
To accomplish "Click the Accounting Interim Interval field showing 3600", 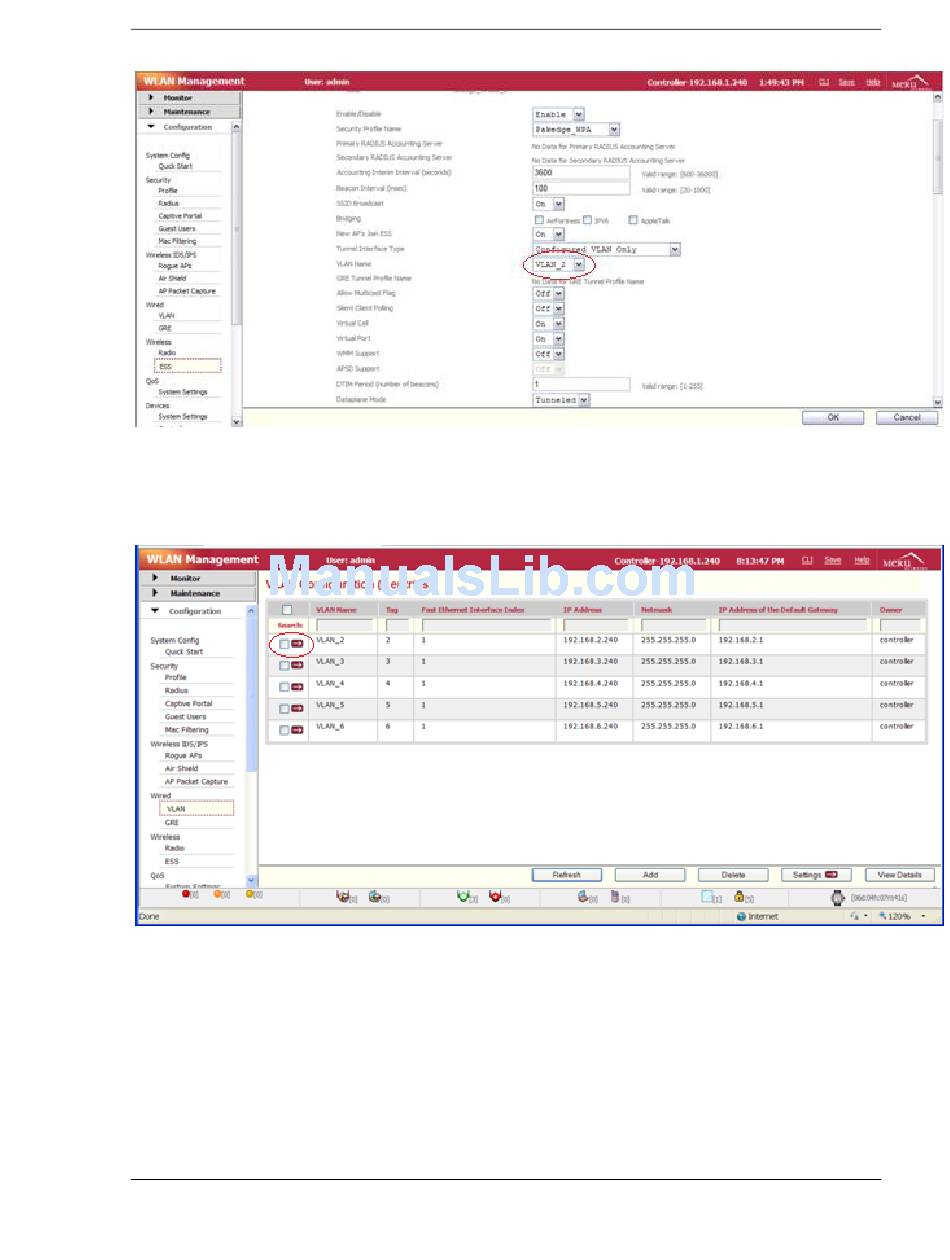I will 581,174.
